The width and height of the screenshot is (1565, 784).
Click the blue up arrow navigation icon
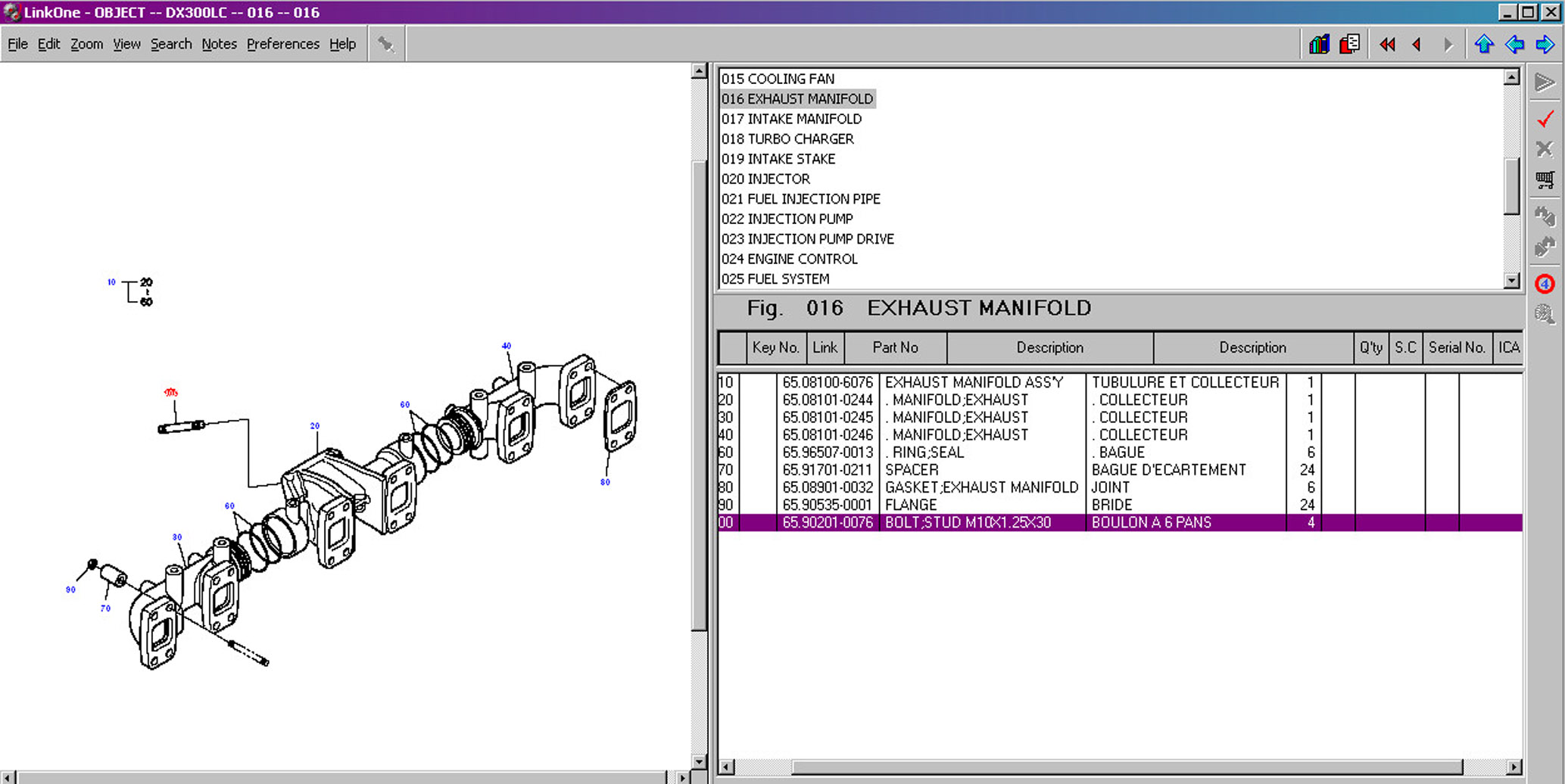1484,45
